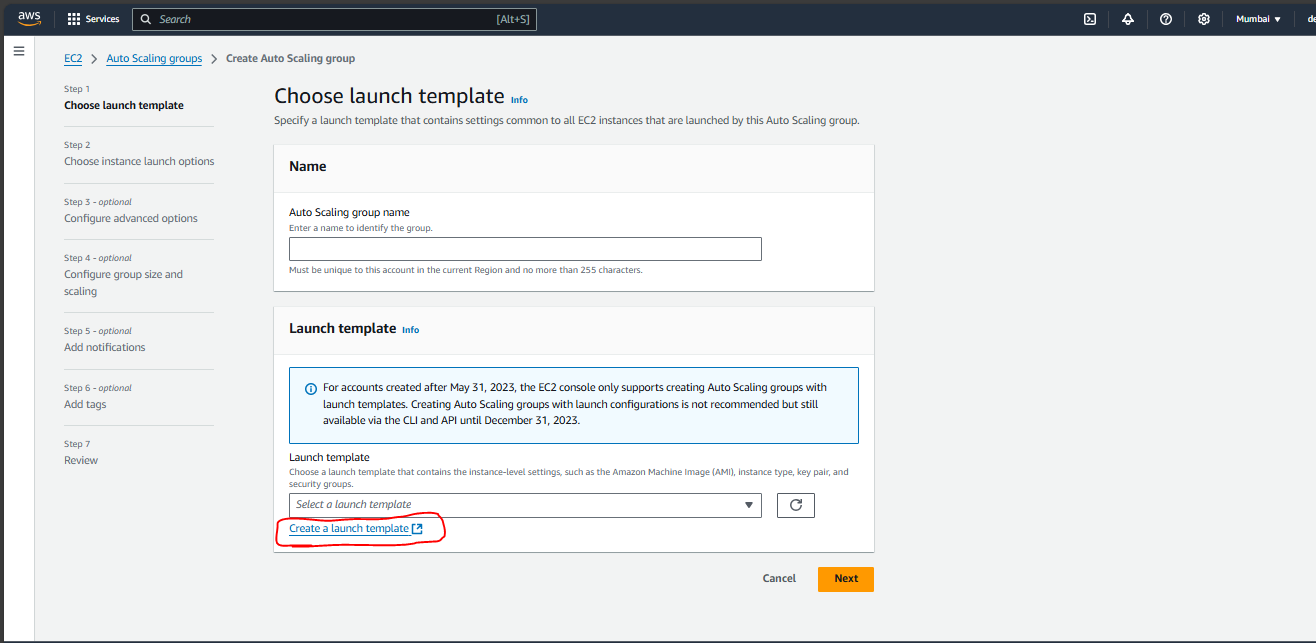Click the Auto Scaling group name field

[525, 249]
